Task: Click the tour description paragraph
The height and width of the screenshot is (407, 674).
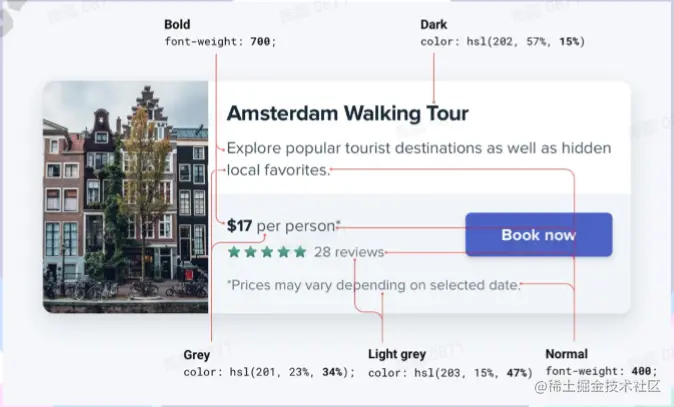Action: [419, 159]
